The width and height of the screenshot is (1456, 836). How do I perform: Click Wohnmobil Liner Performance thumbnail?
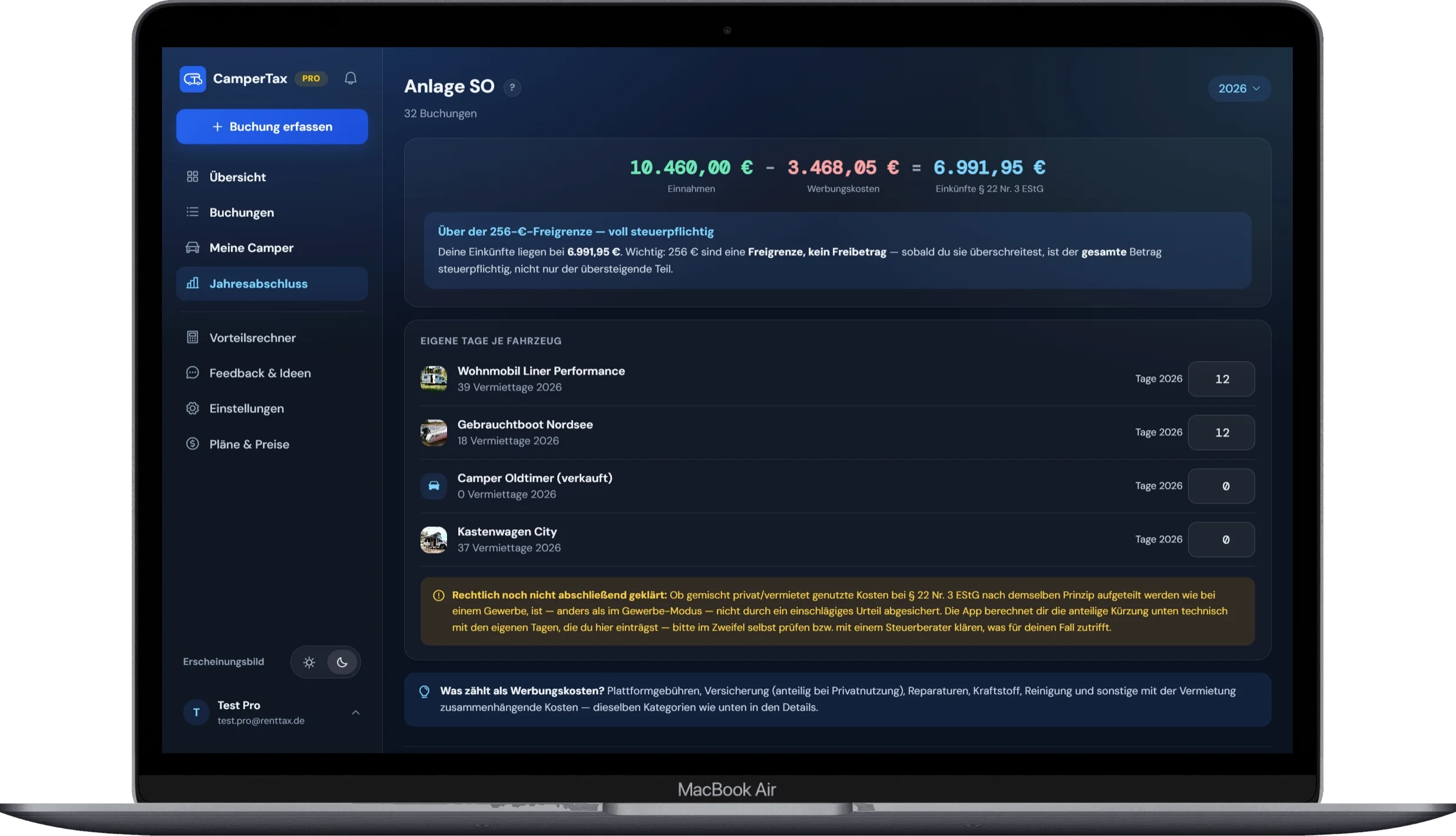[x=434, y=379]
